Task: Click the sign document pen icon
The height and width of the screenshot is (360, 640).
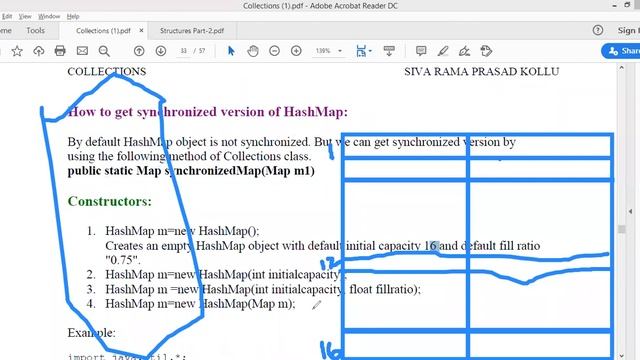Action: click(x=464, y=51)
